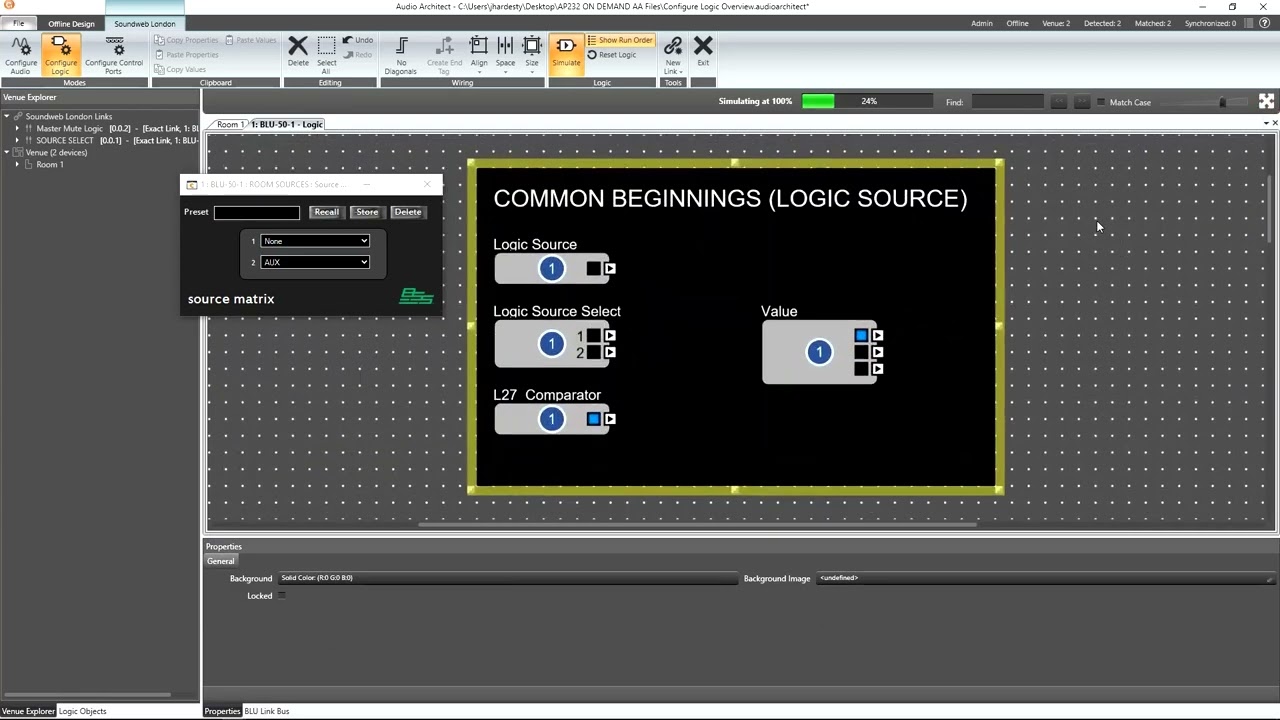1280x720 pixels.
Task: Open the Align tool
Action: point(479,55)
